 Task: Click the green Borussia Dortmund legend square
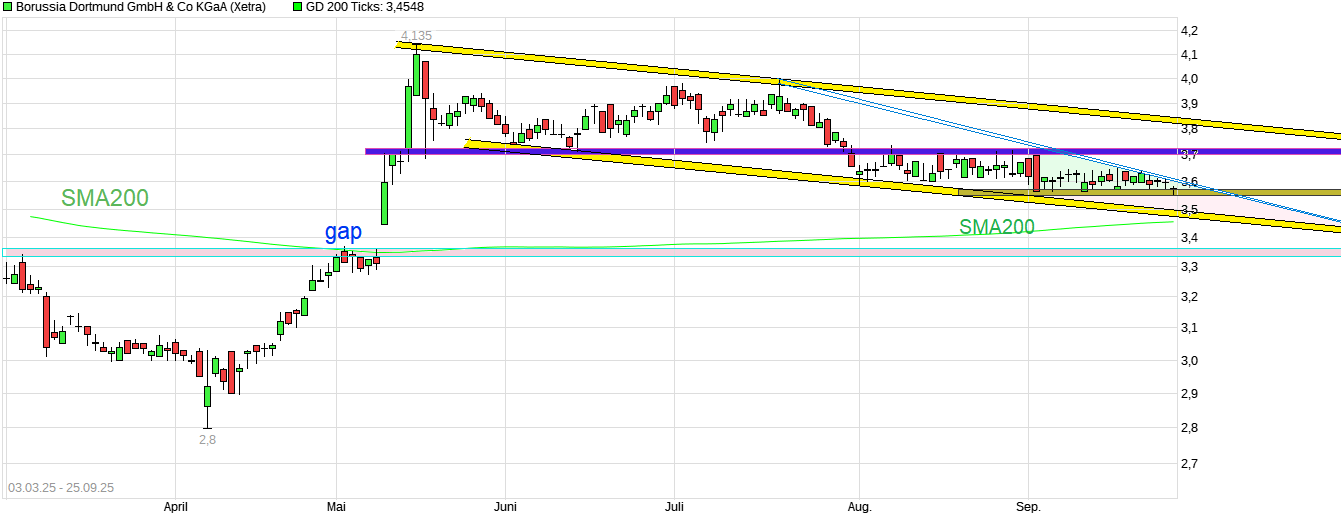click(x=7, y=7)
